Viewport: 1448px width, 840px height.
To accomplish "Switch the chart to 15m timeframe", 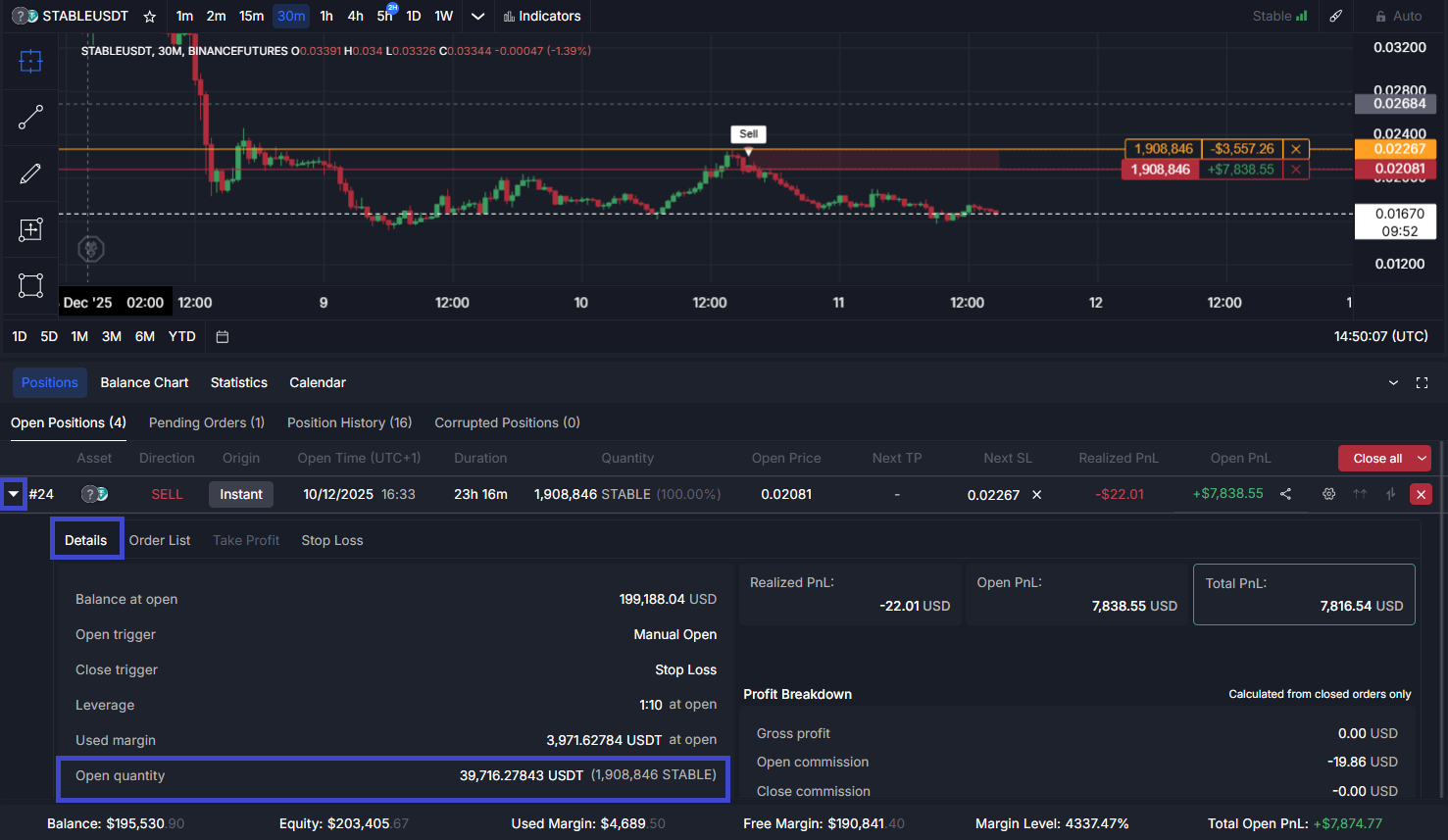I will (x=251, y=17).
